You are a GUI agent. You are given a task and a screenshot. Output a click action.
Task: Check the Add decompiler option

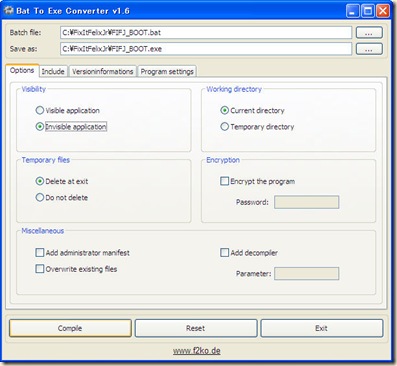tap(225, 253)
